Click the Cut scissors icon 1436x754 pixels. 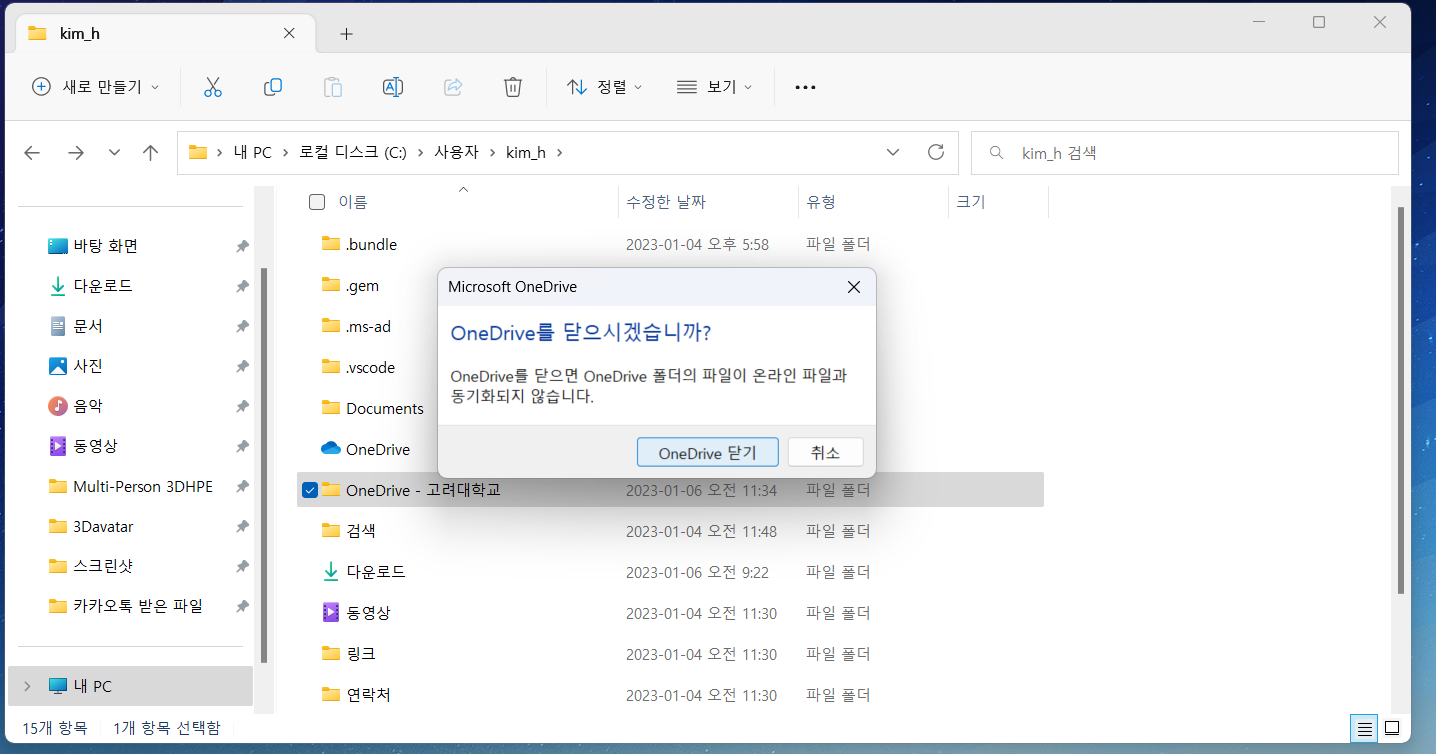[212, 87]
